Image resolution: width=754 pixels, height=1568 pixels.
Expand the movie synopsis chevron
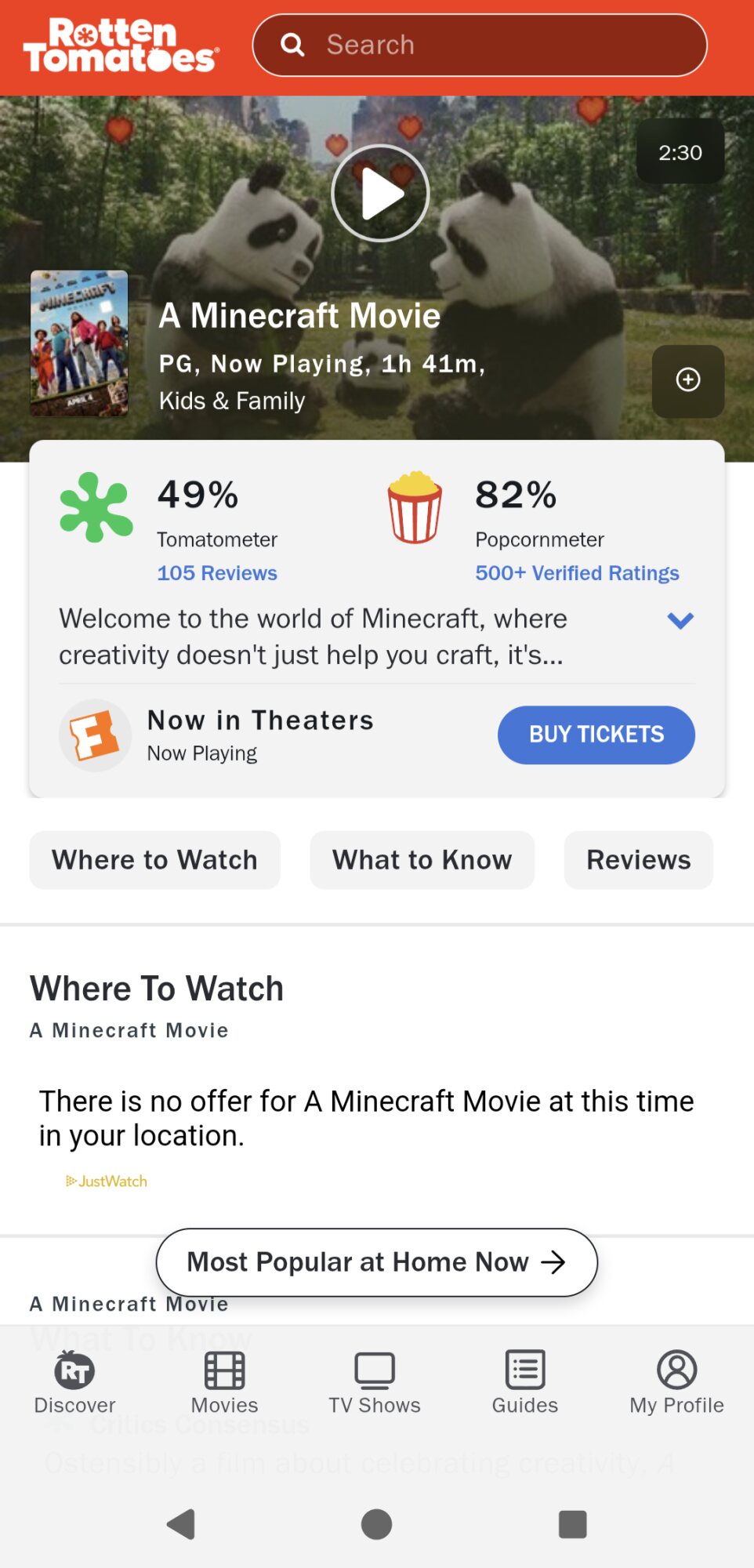point(680,621)
